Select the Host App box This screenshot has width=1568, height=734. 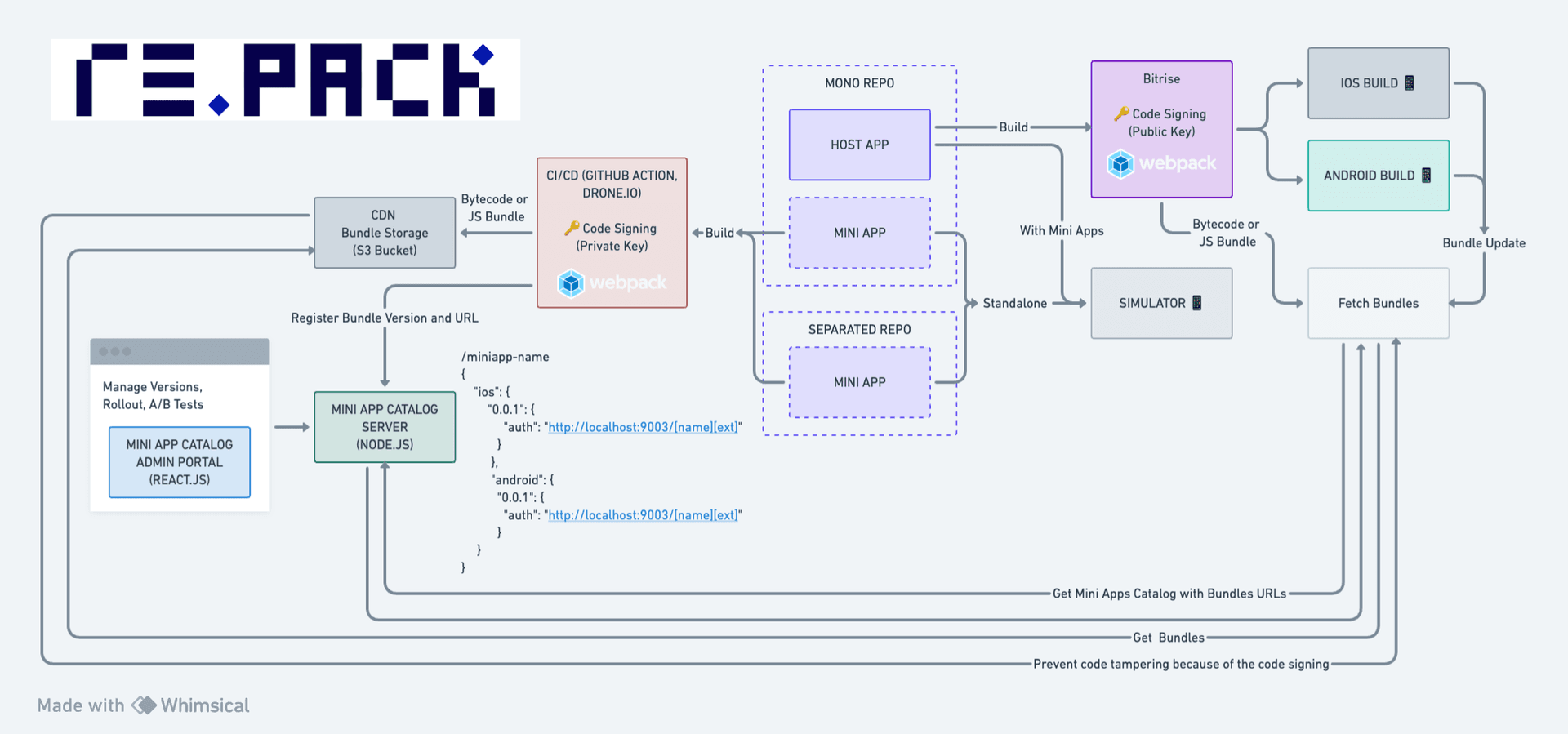(859, 145)
